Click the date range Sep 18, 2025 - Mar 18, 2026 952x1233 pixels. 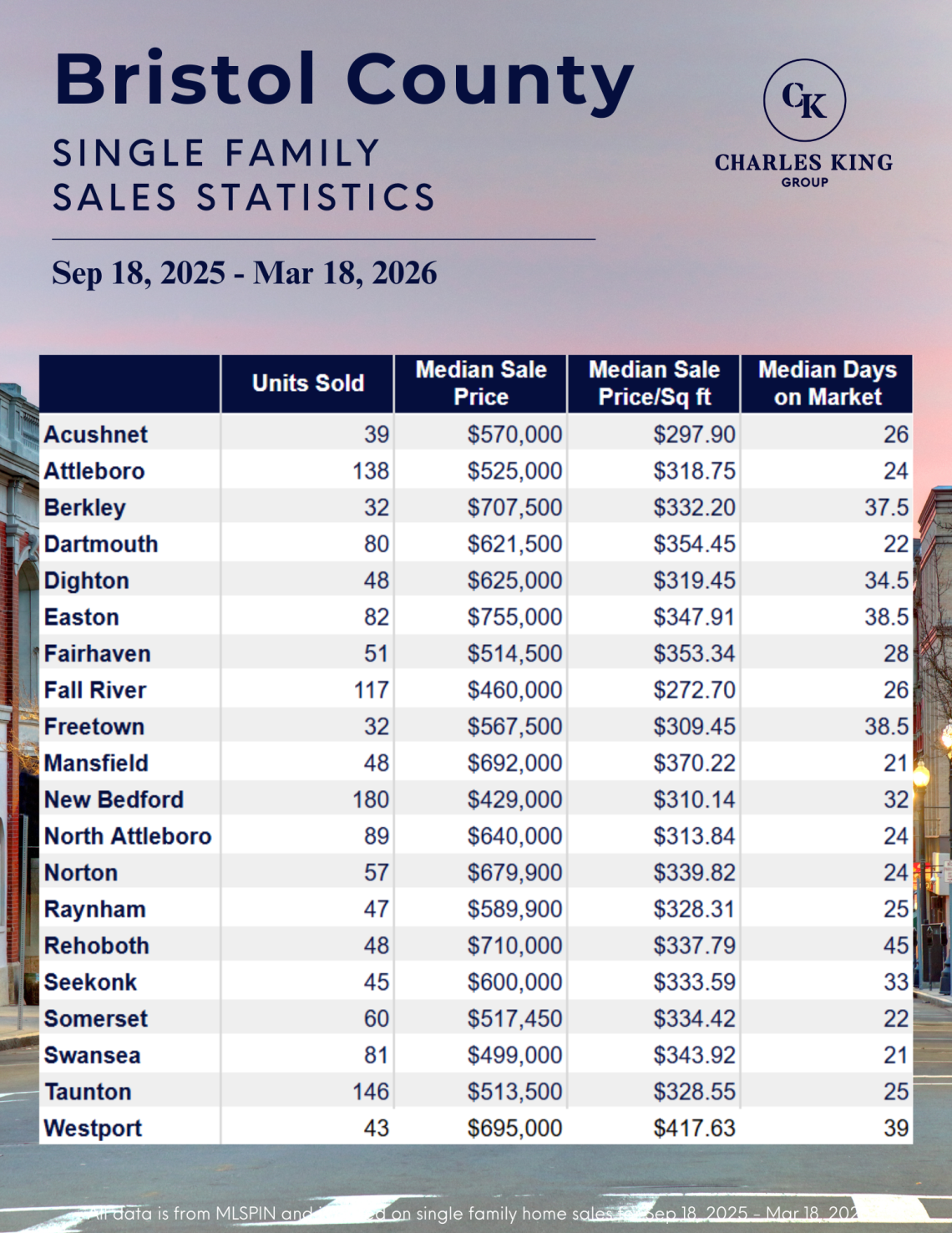(245, 273)
